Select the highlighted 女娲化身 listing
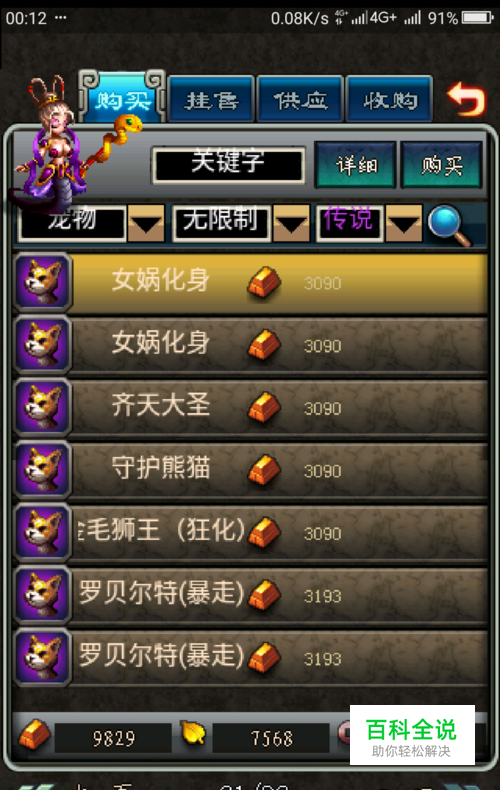This screenshot has width=500, height=790. point(251,283)
